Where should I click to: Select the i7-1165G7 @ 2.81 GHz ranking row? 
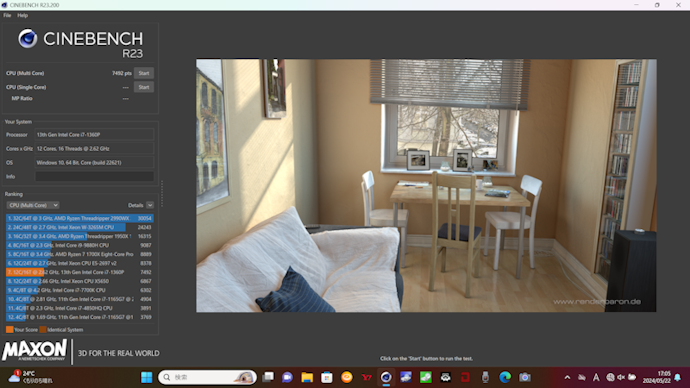[80, 299]
